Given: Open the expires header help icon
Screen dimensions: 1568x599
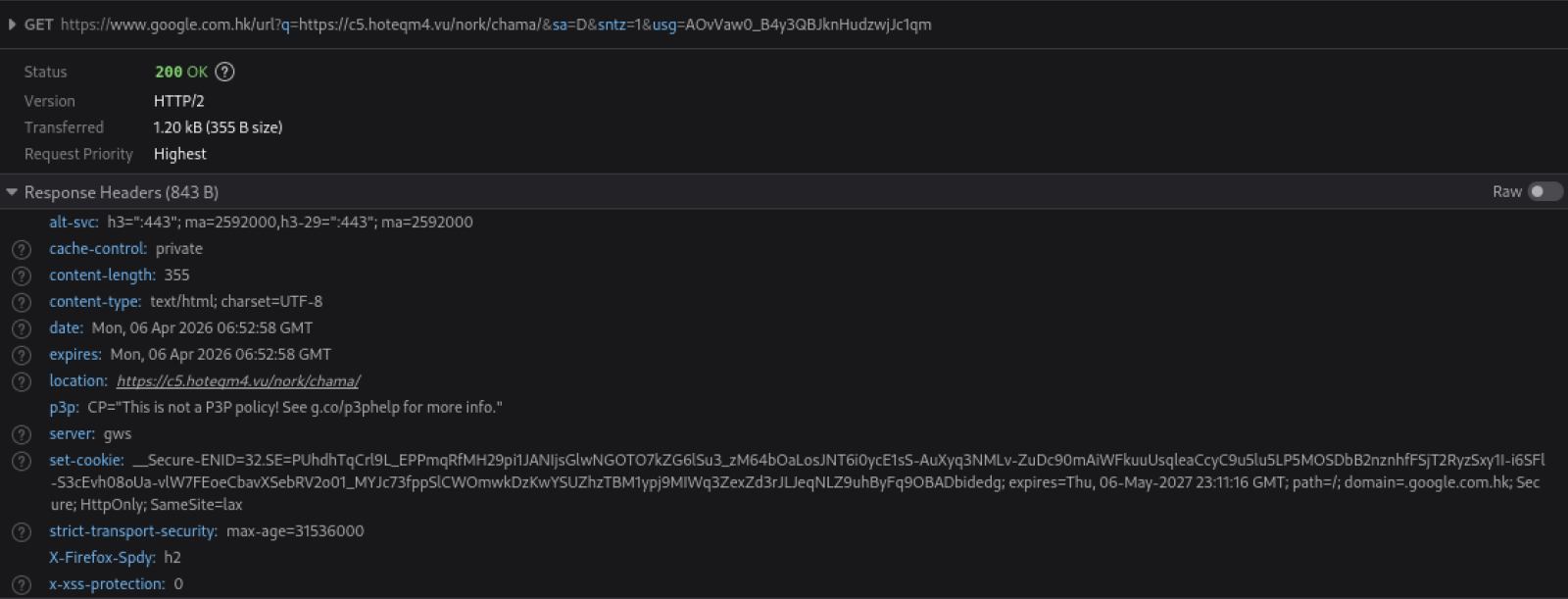Looking at the screenshot, I should point(22,356).
